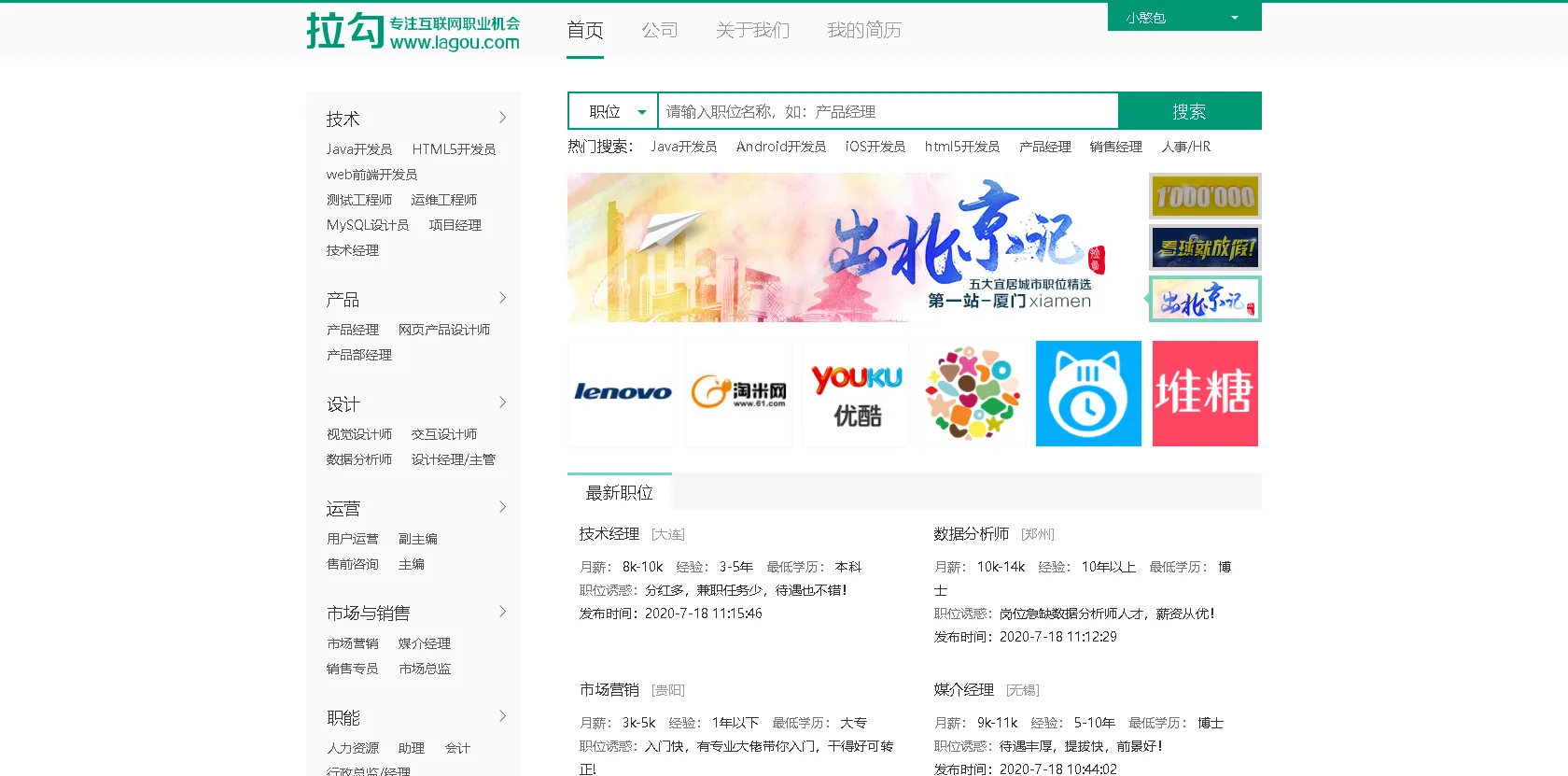Select the 出北京记 banner thumbnail
The height and width of the screenshot is (776, 1568).
coord(1205,299)
